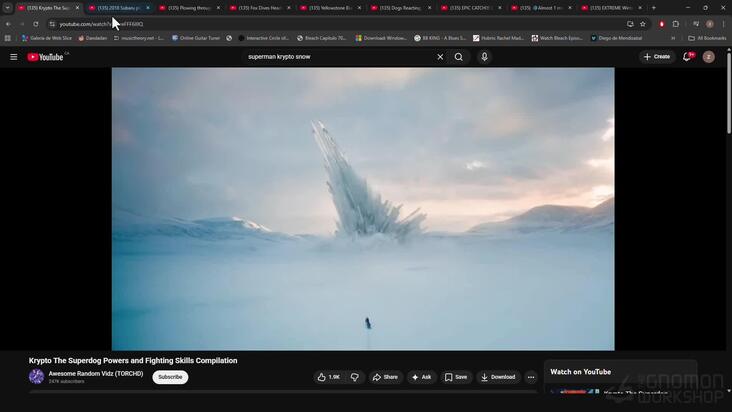Open the Galeria de Web Slice bookmark
The image size is (732, 412).
pyautogui.click(x=47, y=38)
